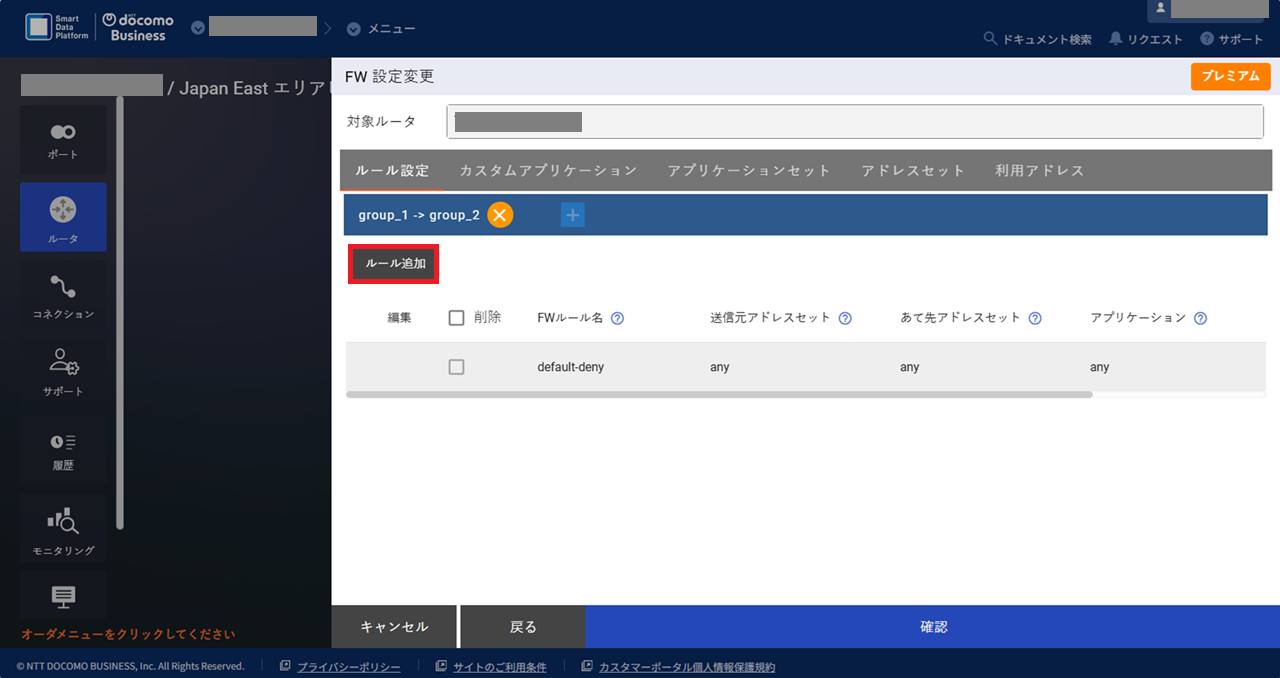1280x678 pixels.
Task: Expand the workspace dropdown chevron in header
Action: click(x=198, y=28)
